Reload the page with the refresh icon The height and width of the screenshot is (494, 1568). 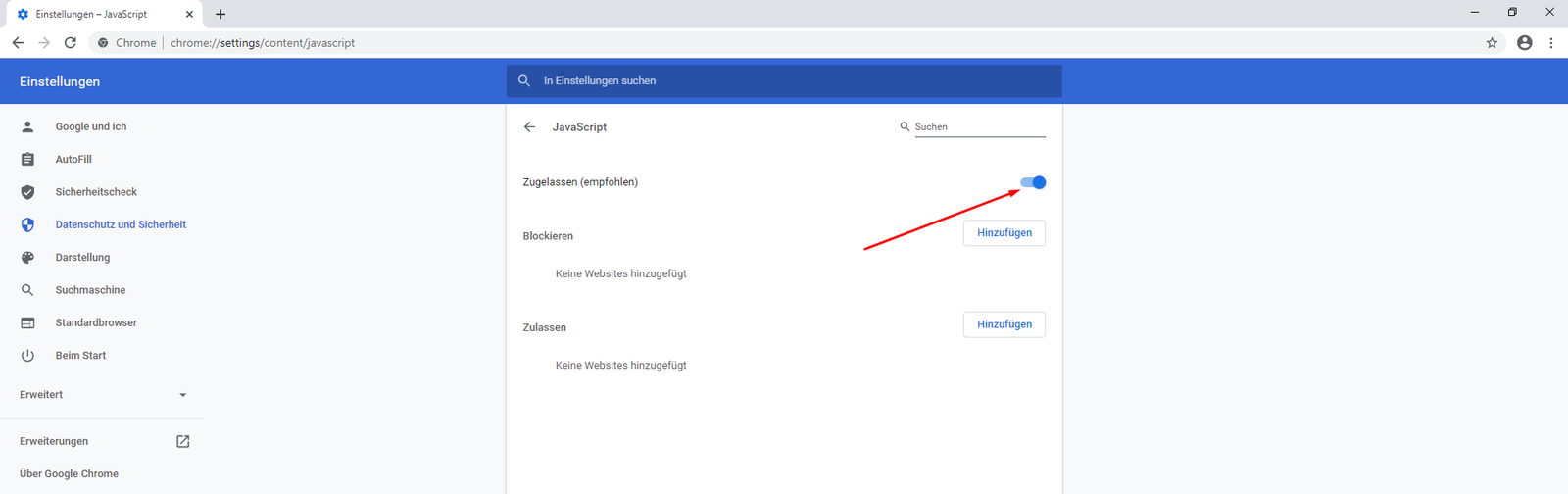click(71, 43)
